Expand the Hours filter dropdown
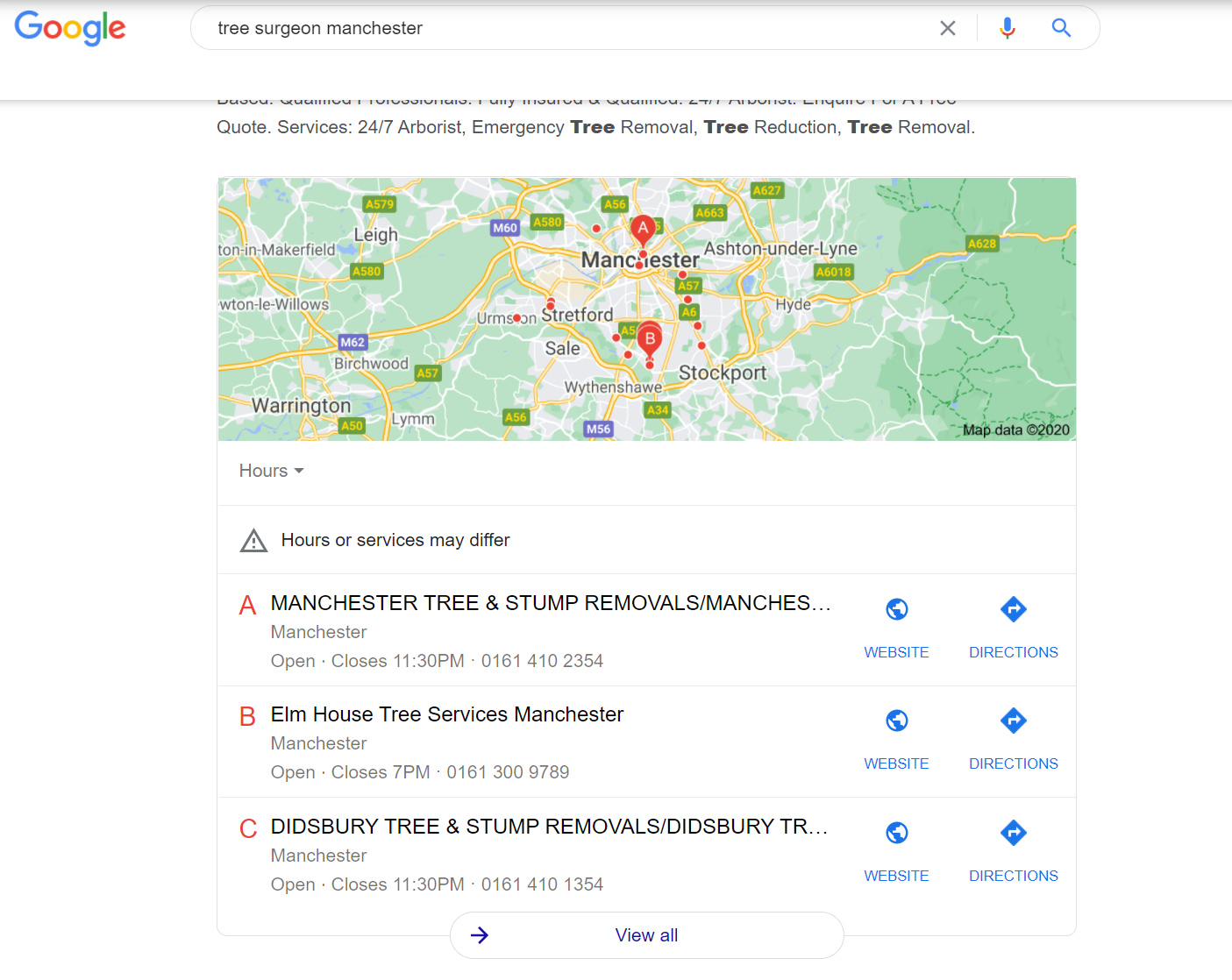 [271, 471]
